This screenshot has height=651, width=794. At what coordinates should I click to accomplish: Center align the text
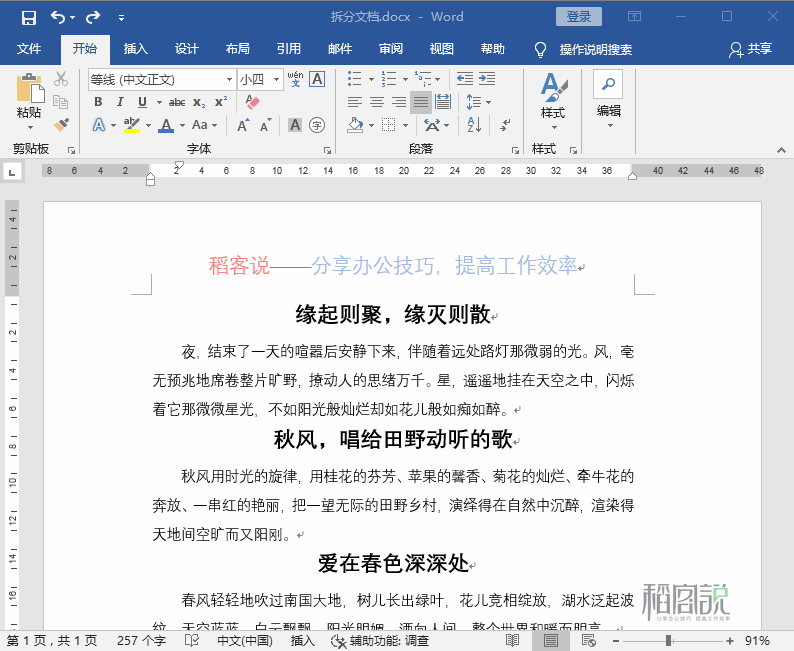[377, 102]
